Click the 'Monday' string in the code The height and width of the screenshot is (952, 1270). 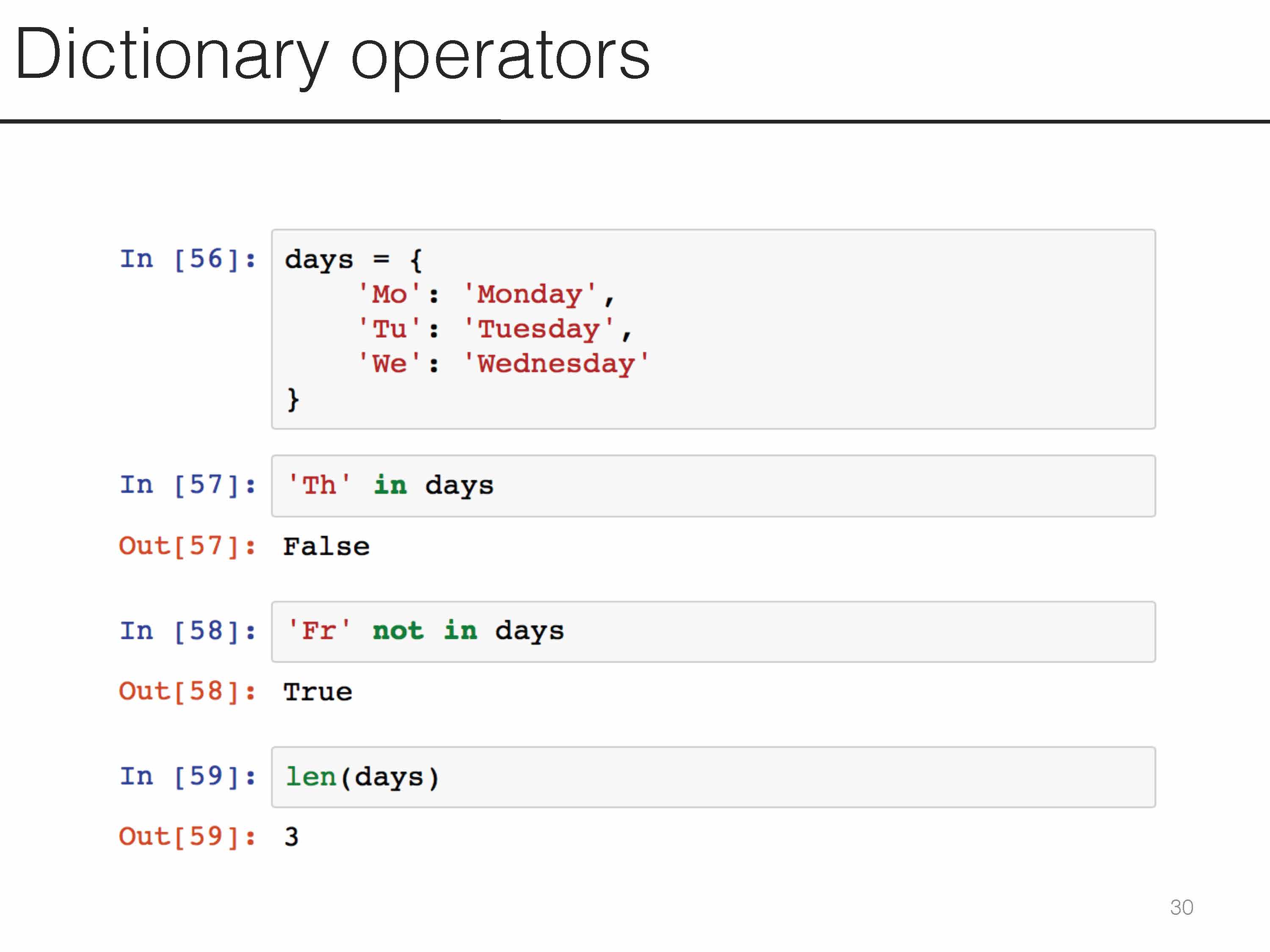click(529, 294)
